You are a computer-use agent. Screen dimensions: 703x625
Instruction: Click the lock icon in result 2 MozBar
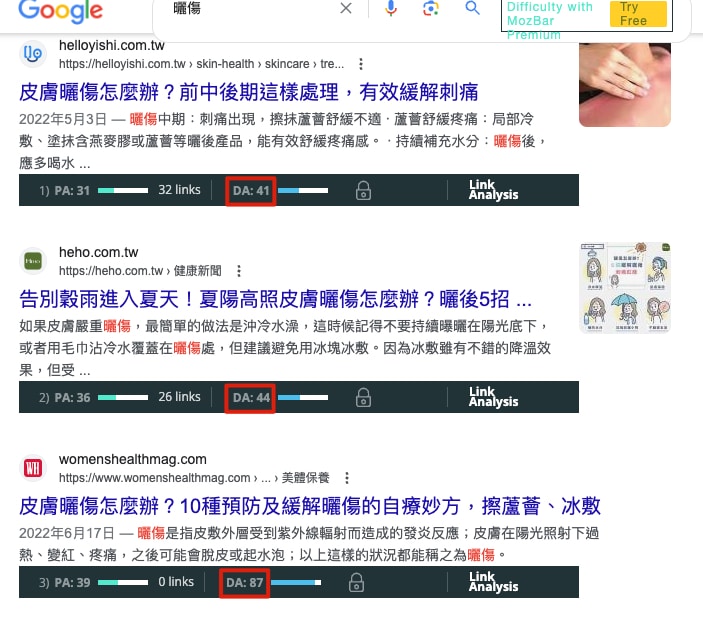[363, 397]
